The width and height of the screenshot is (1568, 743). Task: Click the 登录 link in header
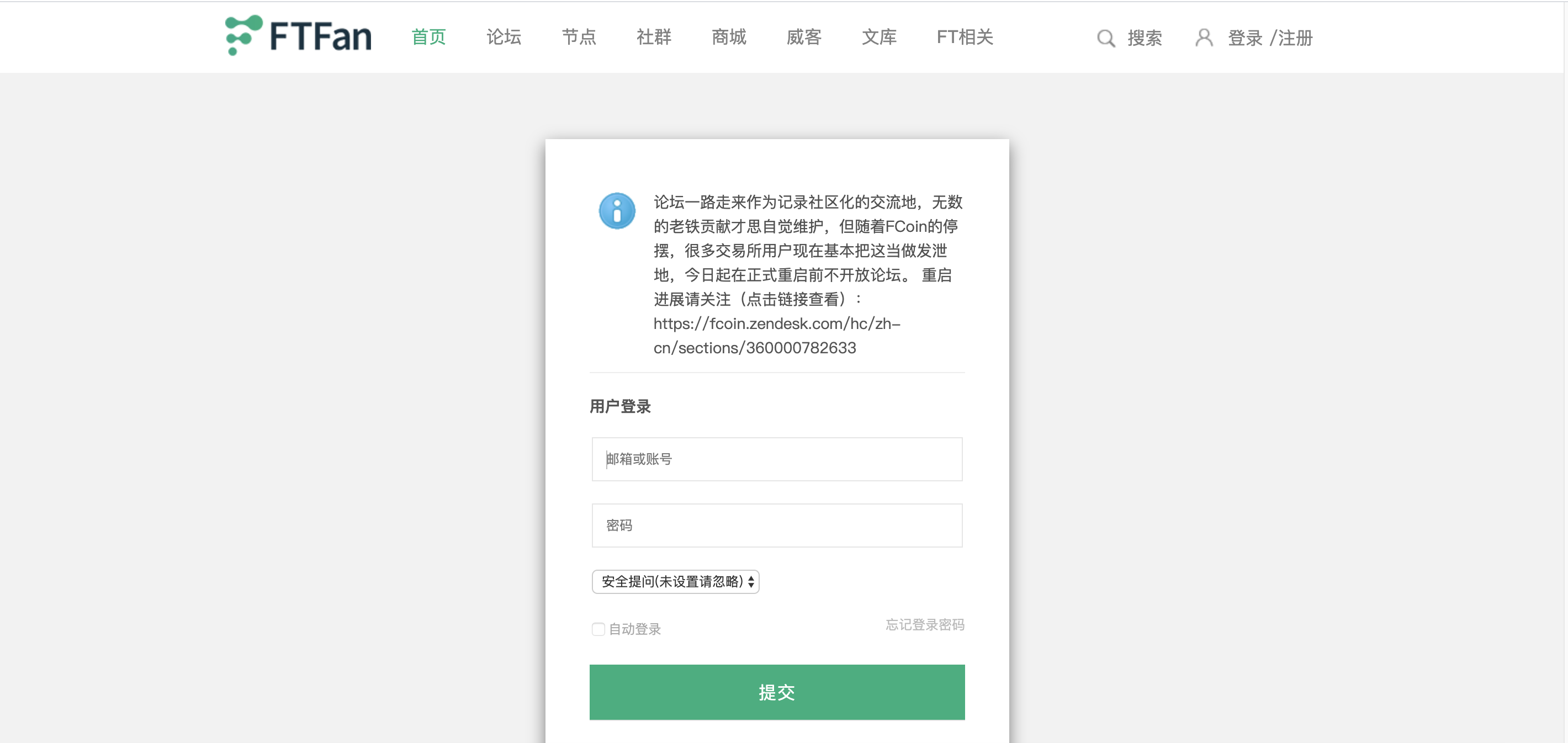[x=1245, y=38]
